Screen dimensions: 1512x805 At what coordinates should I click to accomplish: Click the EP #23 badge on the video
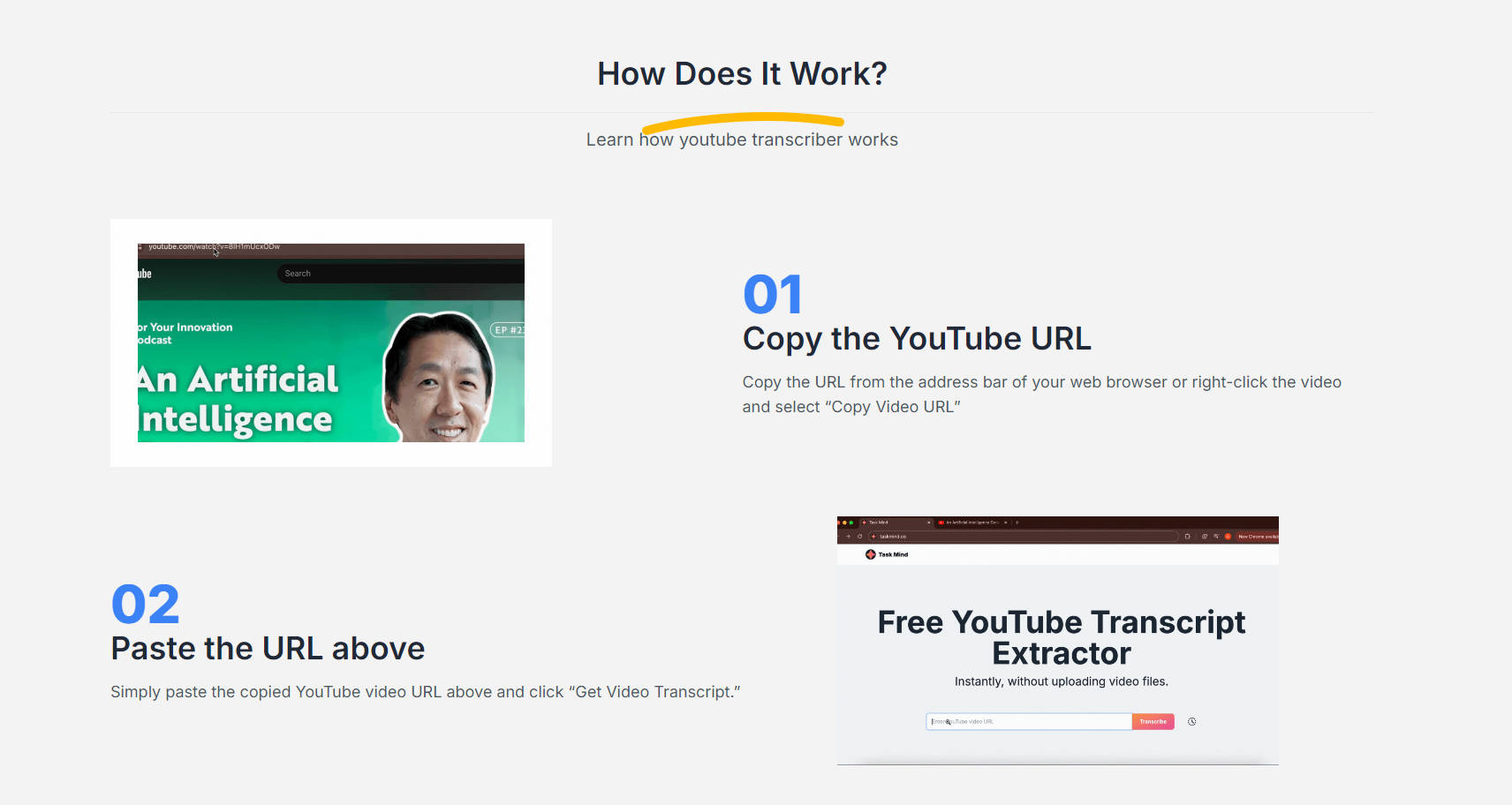click(508, 330)
